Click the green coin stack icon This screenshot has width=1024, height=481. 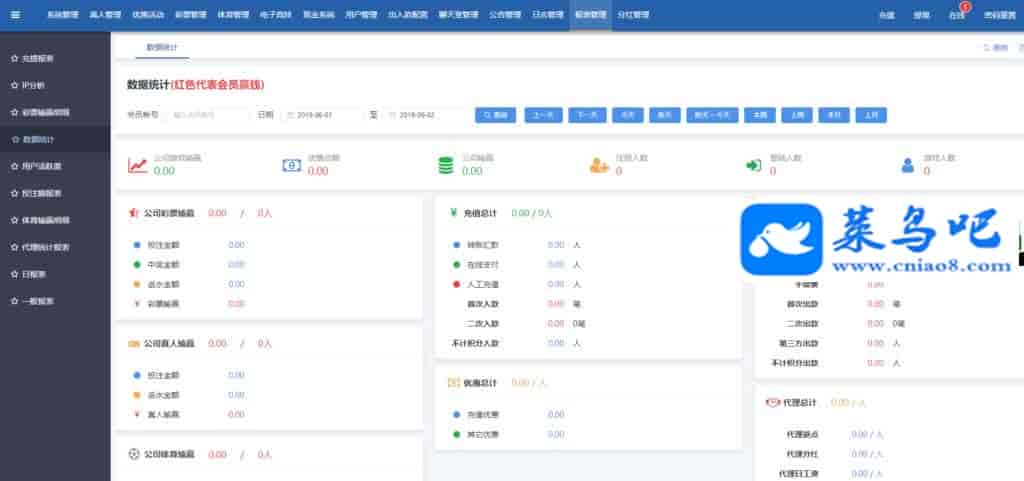(x=445, y=165)
